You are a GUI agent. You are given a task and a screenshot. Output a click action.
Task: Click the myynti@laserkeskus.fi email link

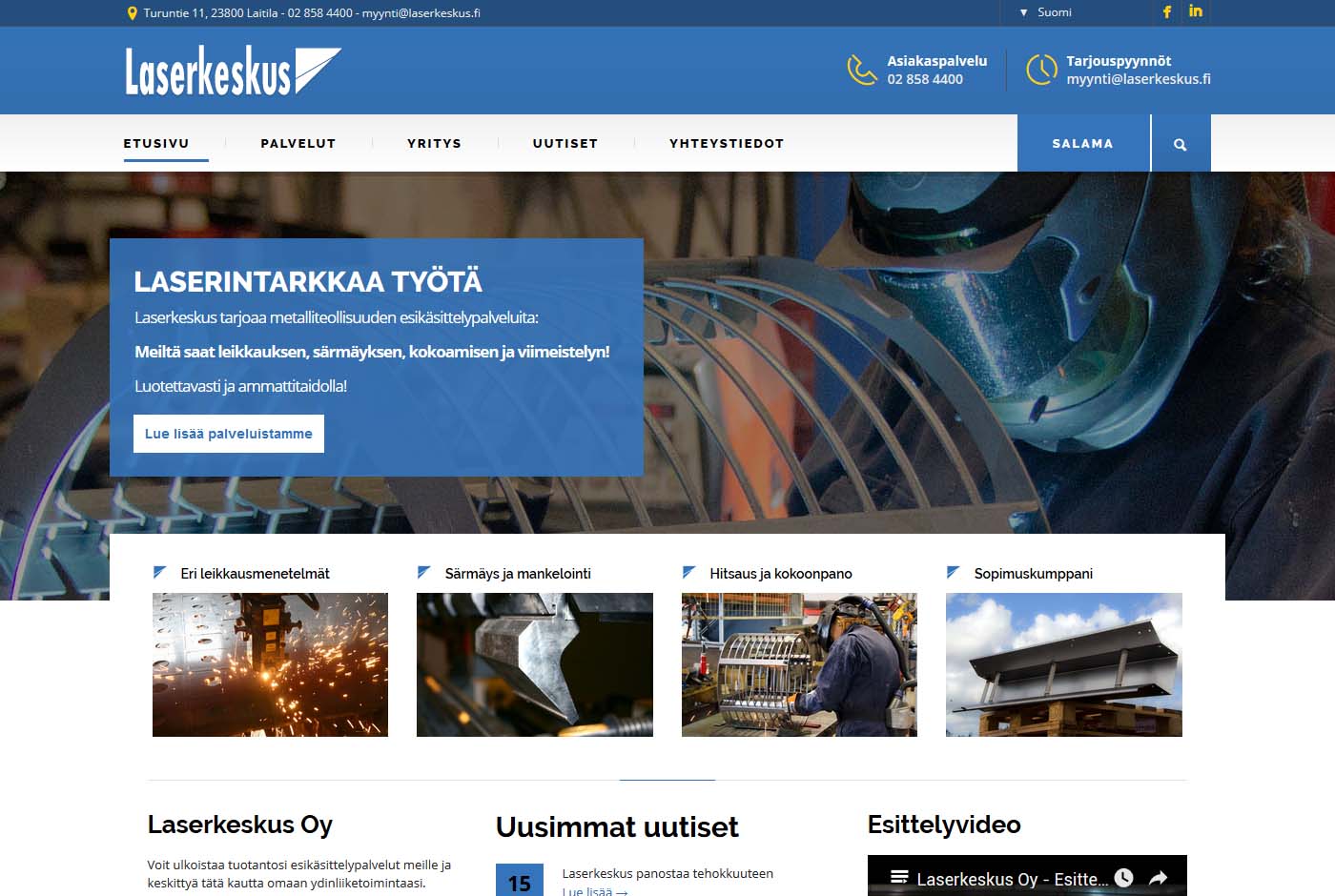(1139, 79)
